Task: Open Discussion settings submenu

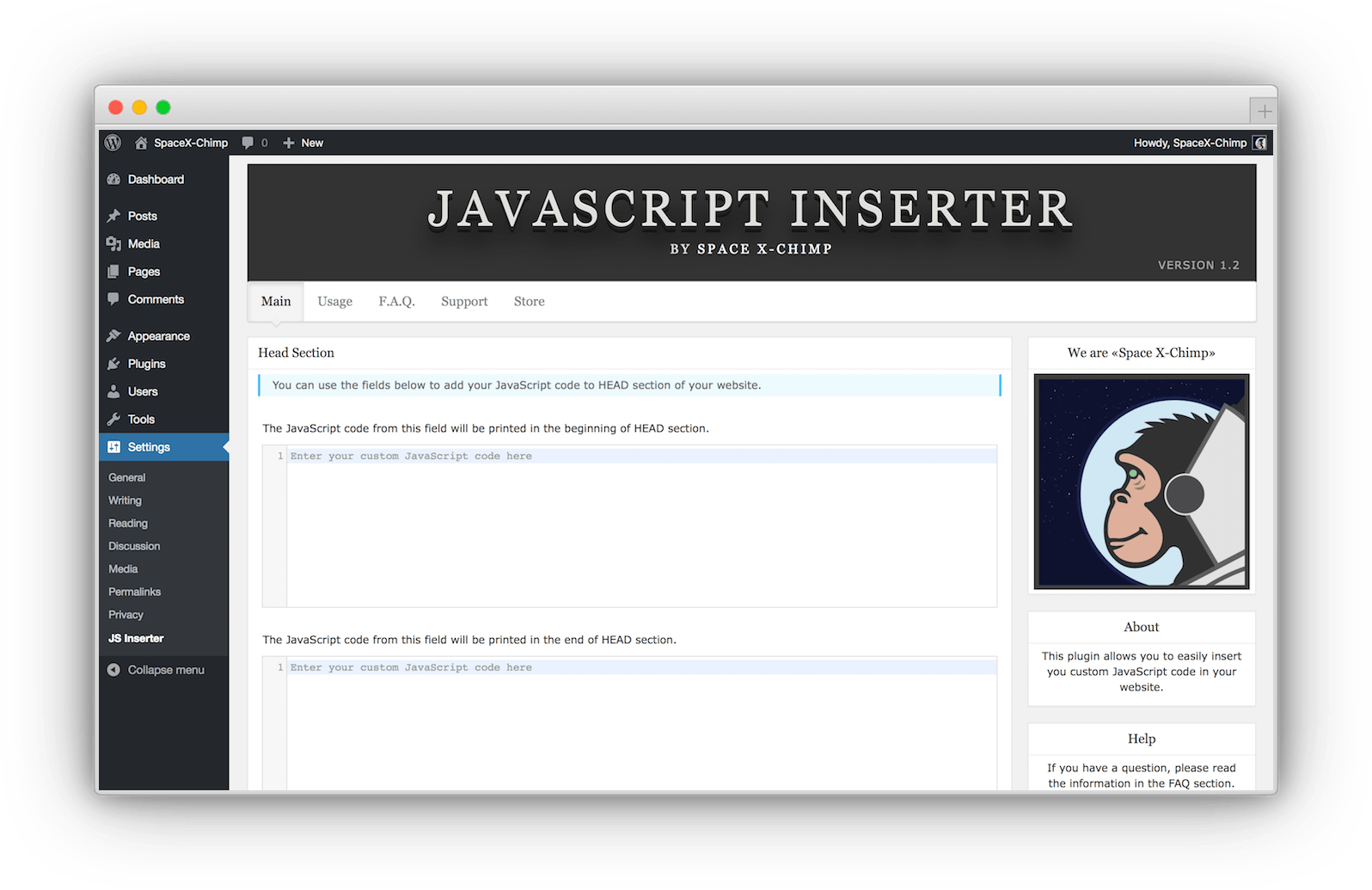Action: click(134, 546)
